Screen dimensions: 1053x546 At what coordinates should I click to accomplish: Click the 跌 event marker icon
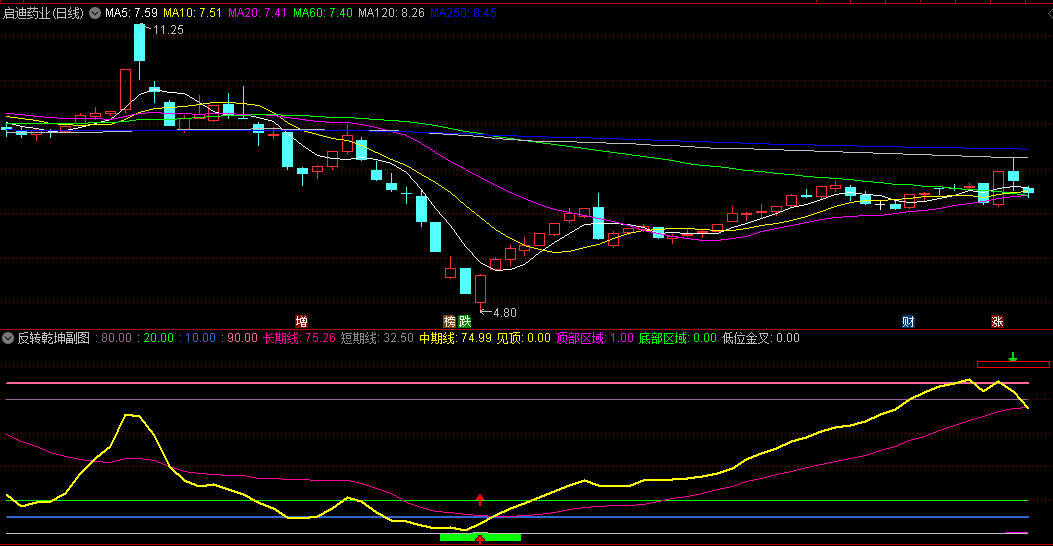pyautogui.click(x=464, y=321)
